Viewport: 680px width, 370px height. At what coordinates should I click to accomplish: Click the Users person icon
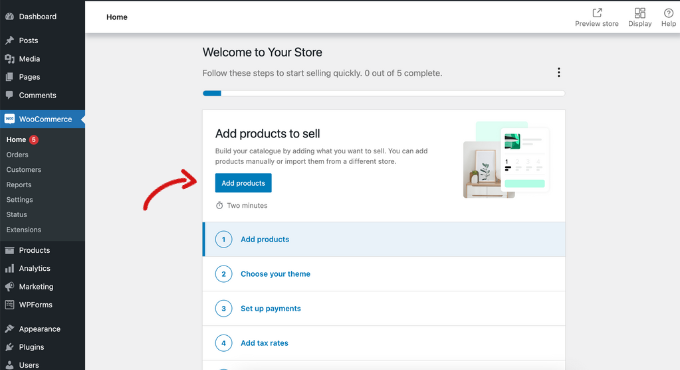click(x=9, y=365)
